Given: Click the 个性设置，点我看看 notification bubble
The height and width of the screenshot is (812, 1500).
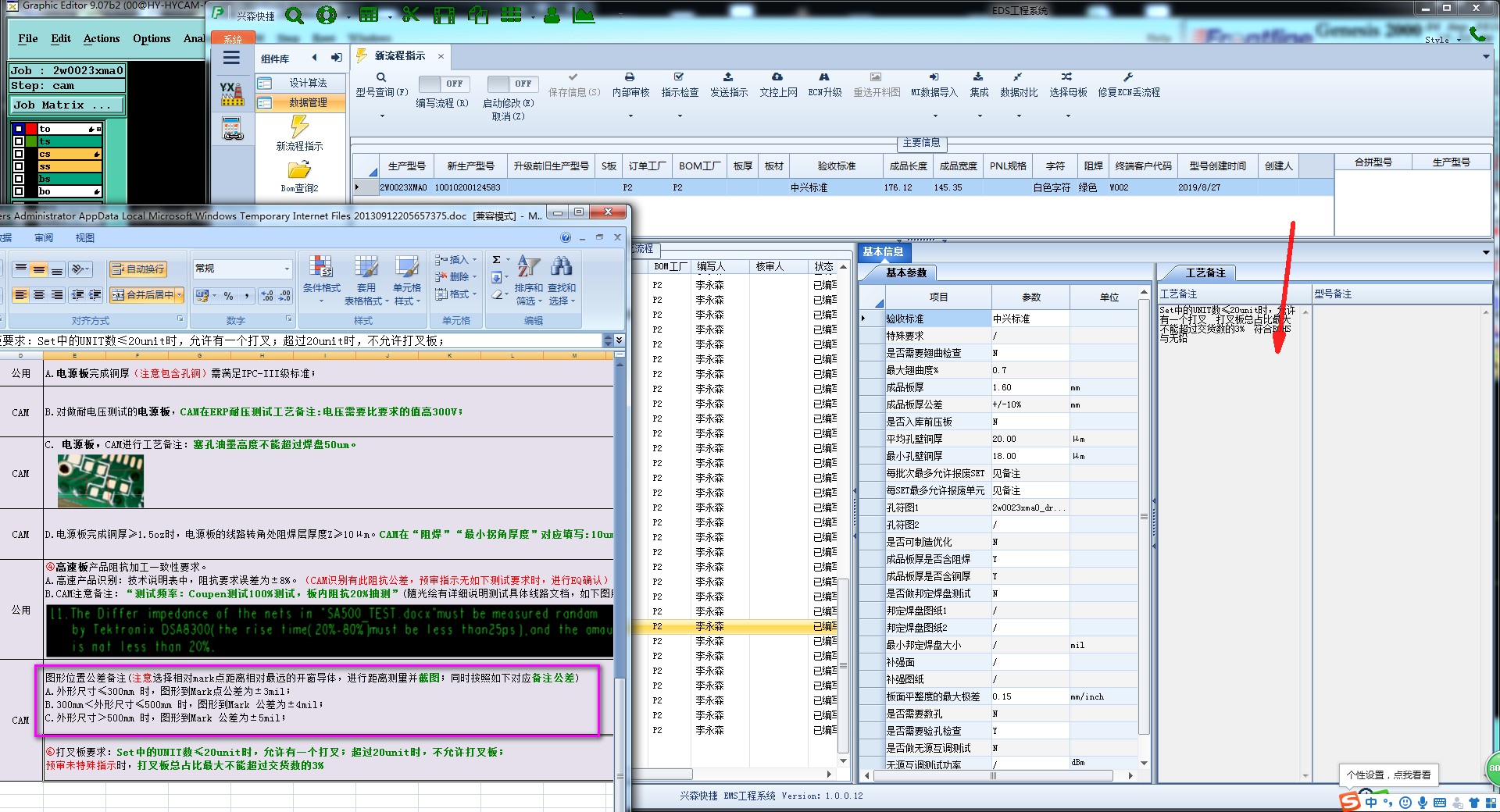Looking at the screenshot, I should [x=1388, y=775].
